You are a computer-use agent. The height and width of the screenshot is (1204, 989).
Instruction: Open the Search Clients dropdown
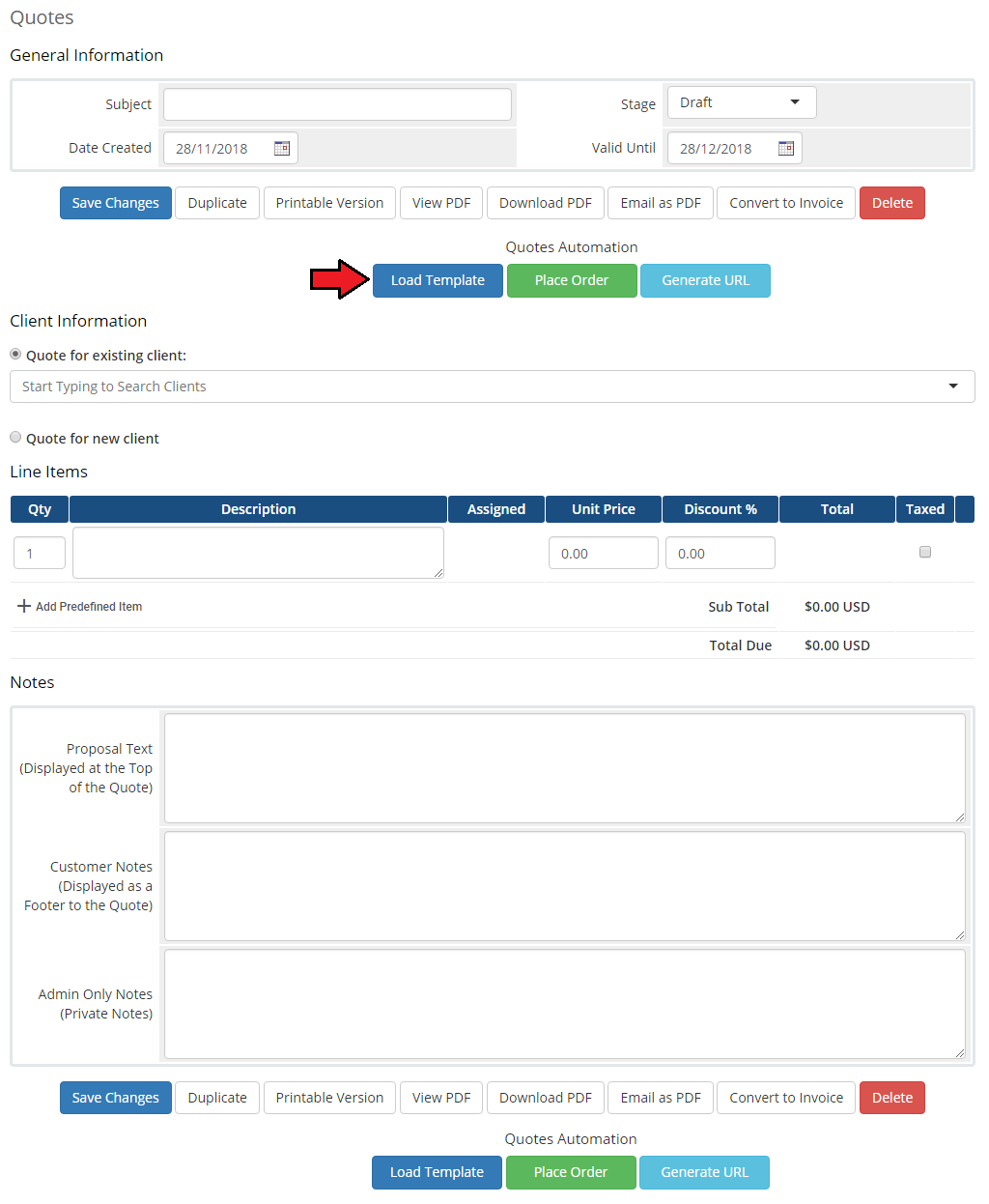[x=493, y=387]
